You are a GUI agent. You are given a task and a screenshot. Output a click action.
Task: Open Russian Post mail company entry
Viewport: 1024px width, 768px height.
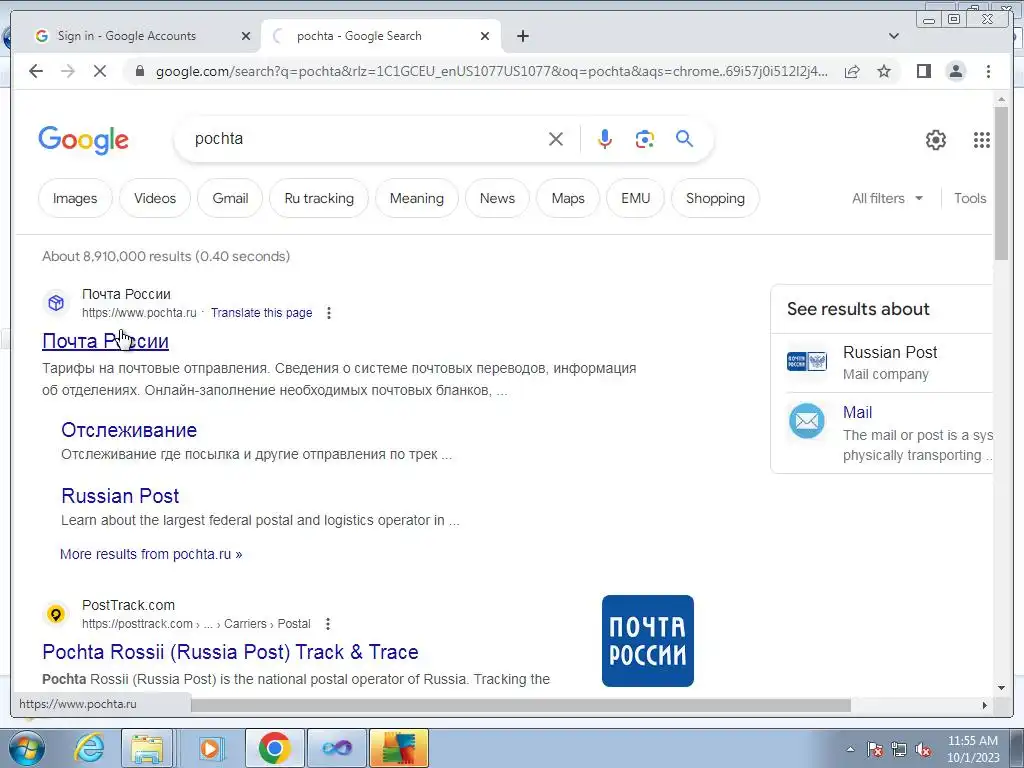pyautogui.click(x=889, y=362)
